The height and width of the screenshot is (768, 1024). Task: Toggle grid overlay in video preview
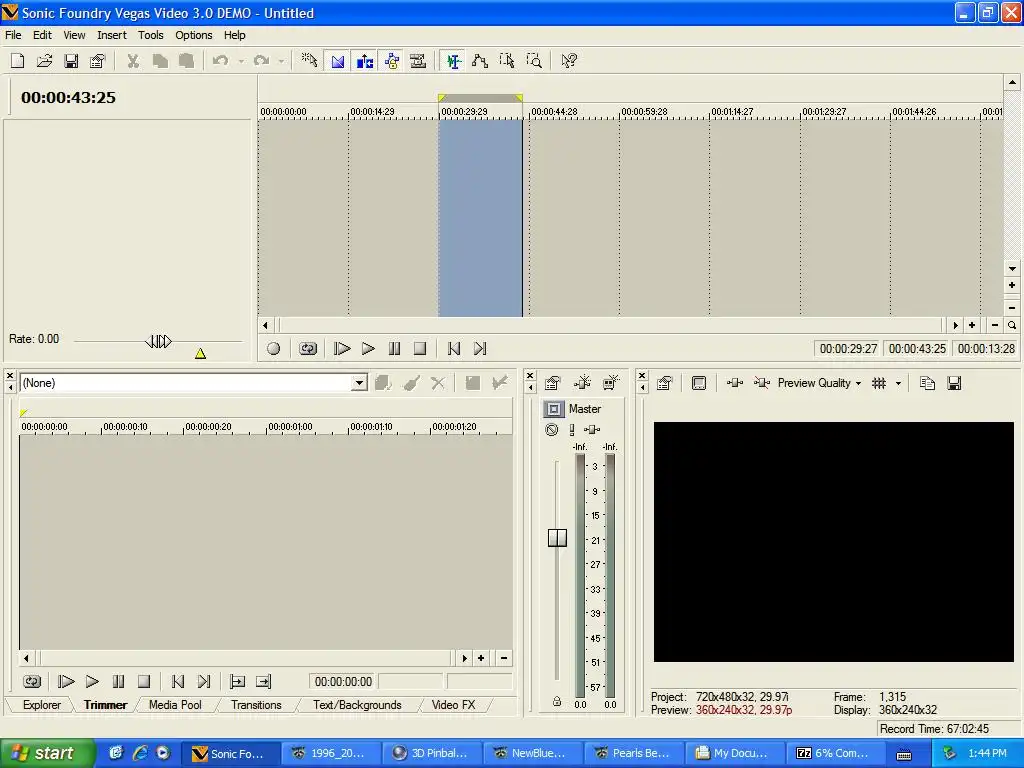tap(879, 383)
